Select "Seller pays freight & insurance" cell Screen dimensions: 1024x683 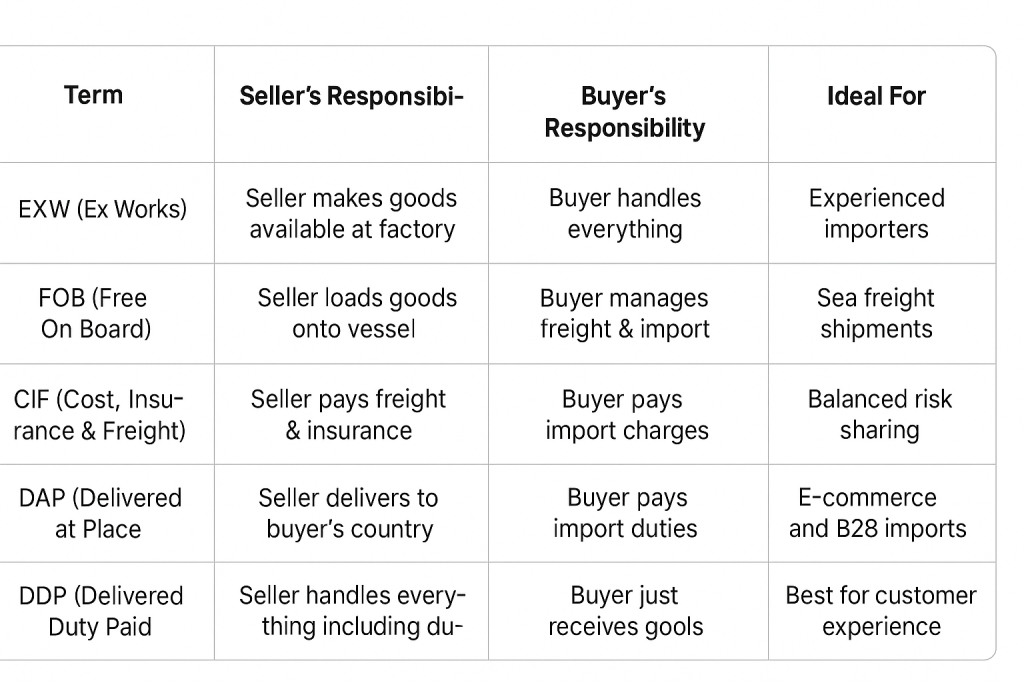pyautogui.click(x=348, y=415)
